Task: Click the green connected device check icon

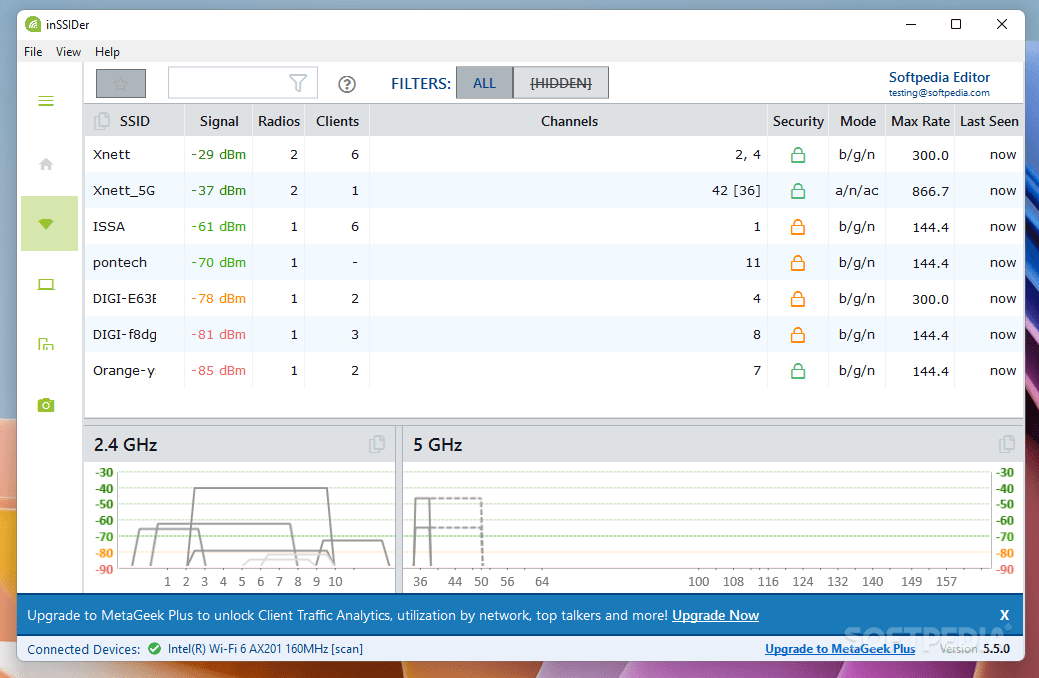Action: [154, 649]
